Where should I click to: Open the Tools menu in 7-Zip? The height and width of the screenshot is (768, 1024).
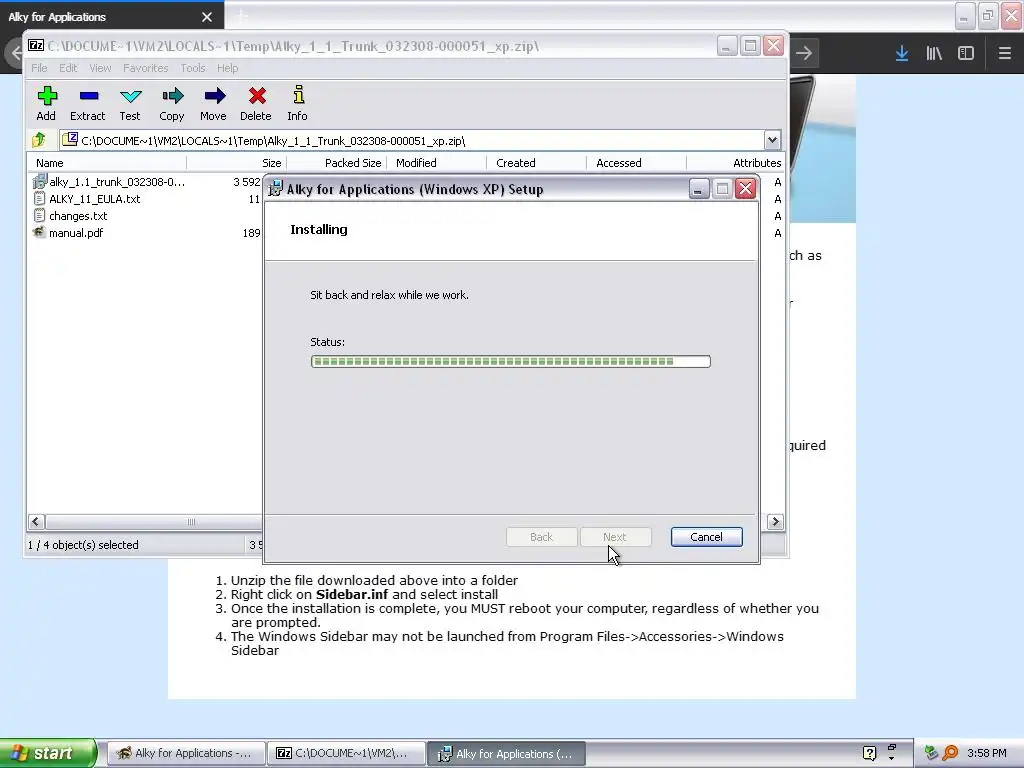[193, 68]
